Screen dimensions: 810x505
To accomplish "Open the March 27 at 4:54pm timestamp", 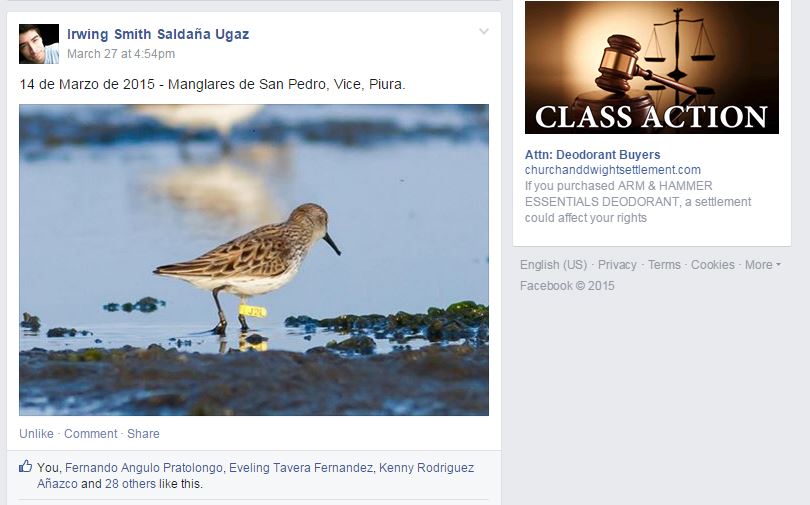I will (121, 54).
